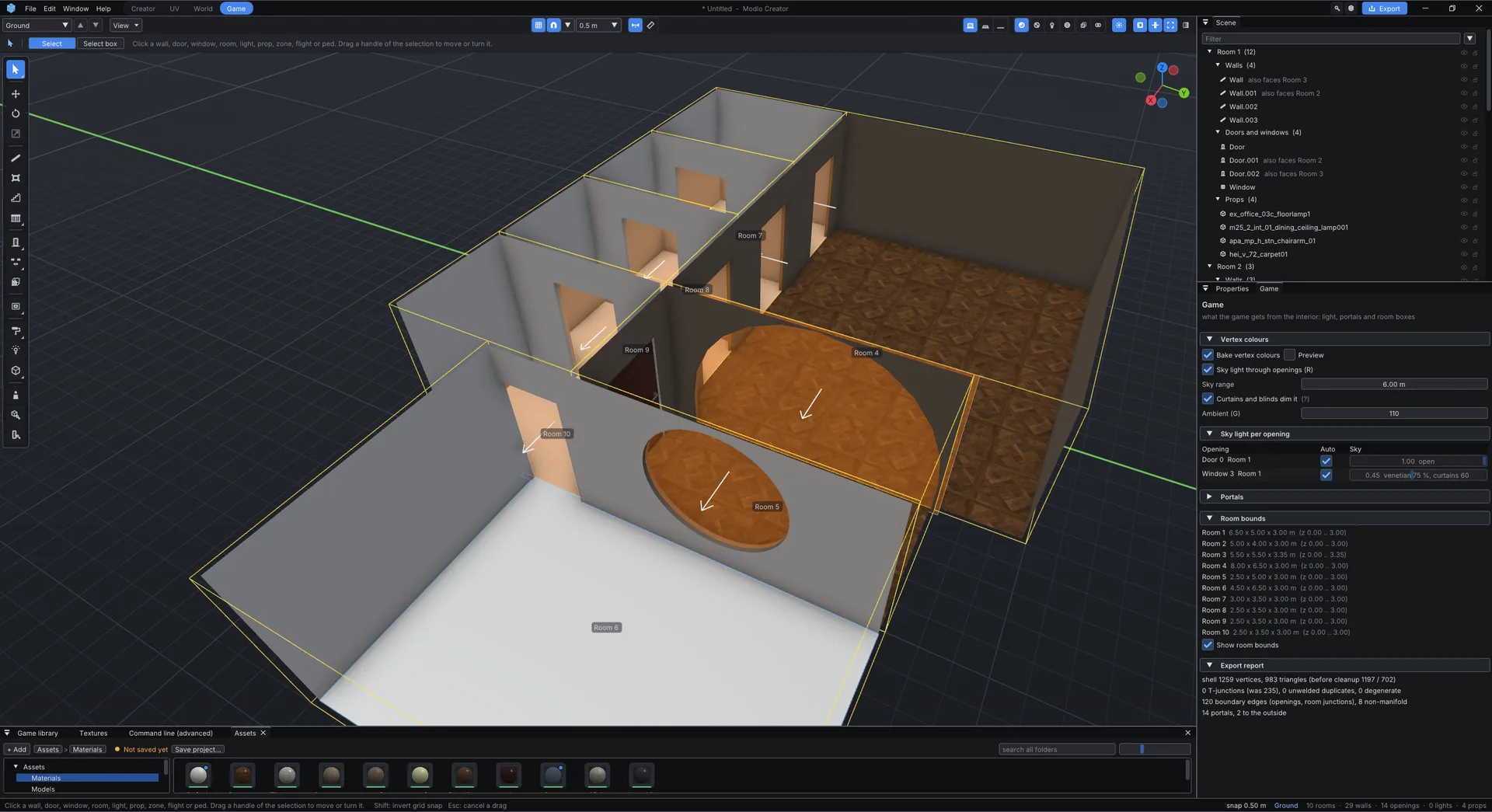
Task: Adjust the Ambient (G) 110 slider
Action: 1394,413
